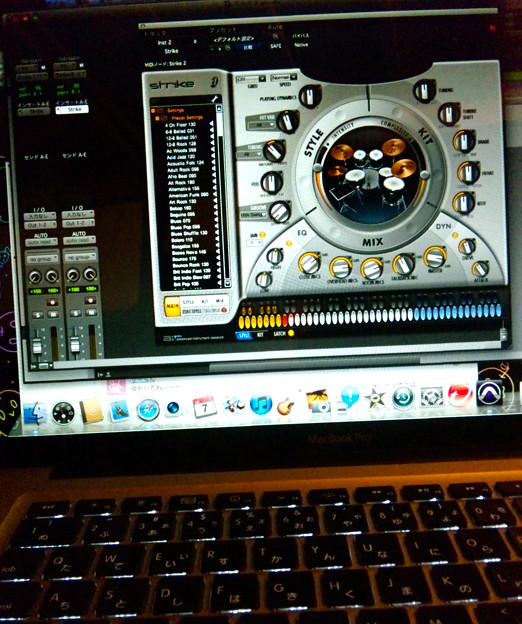Image resolution: width=522 pixels, height=624 pixels.
Task: Open the Speed dropdown set to Normal
Action: click(284, 77)
